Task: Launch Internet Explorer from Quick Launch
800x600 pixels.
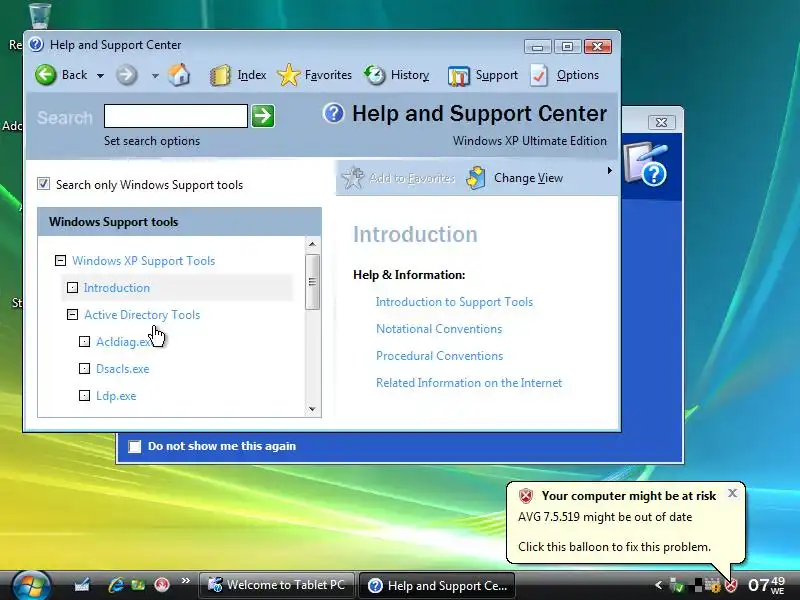Action: pos(115,585)
